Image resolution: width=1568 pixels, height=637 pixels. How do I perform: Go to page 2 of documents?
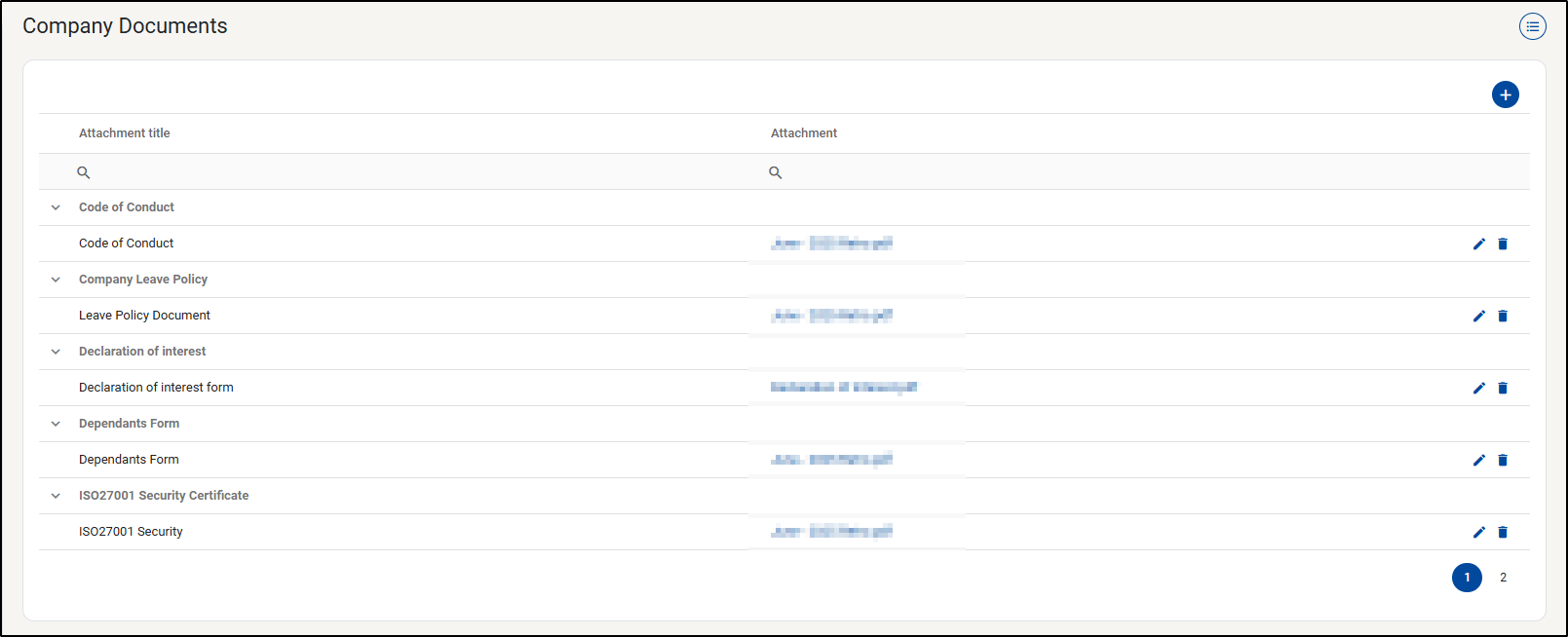coord(1503,578)
